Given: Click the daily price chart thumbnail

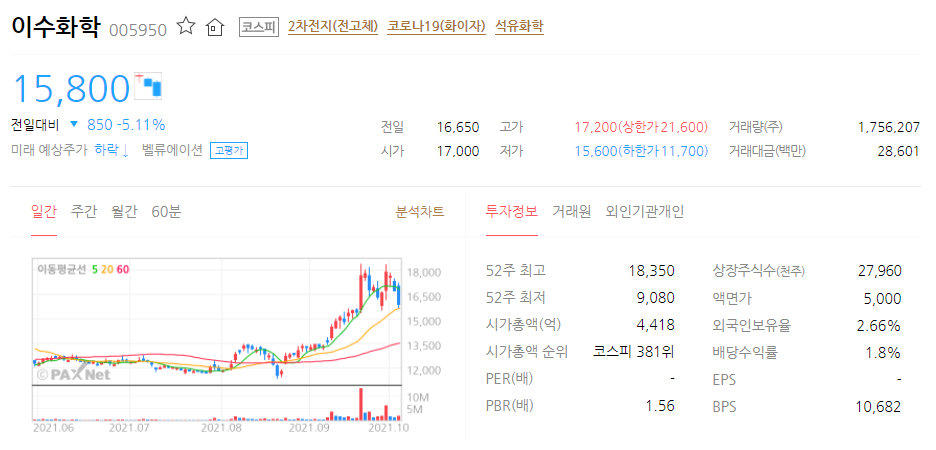Looking at the screenshot, I should (236, 346).
